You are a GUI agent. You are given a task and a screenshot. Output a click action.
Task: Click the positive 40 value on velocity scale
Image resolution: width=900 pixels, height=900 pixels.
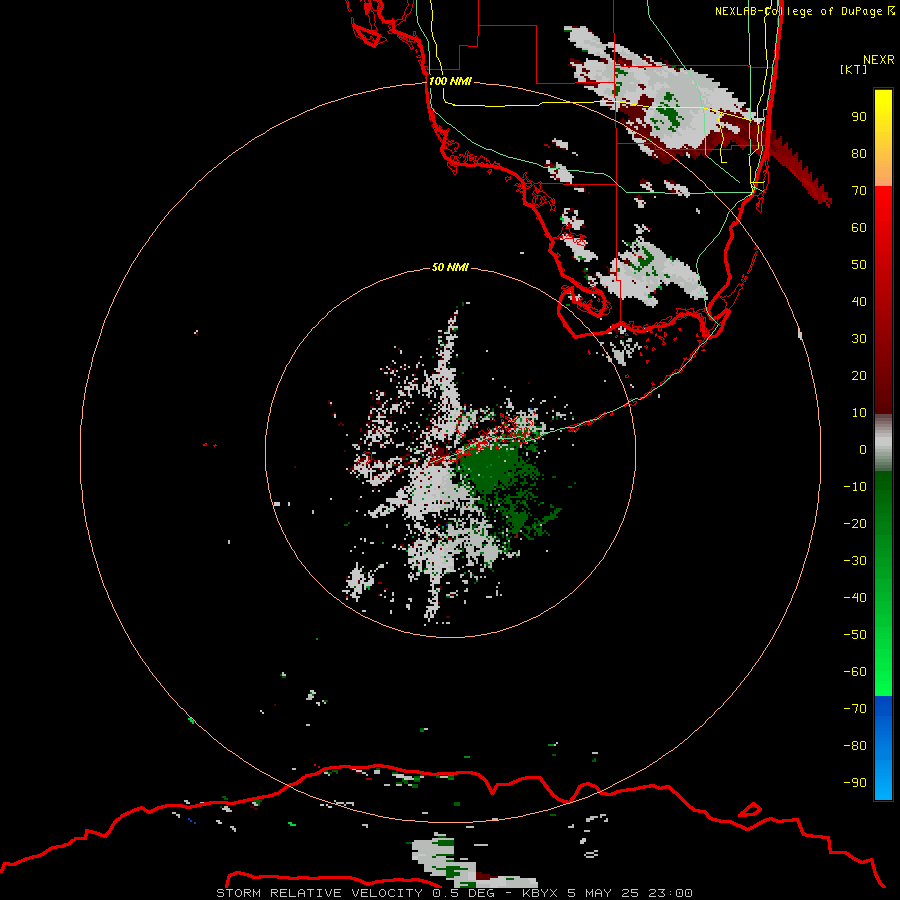pyautogui.click(x=859, y=301)
